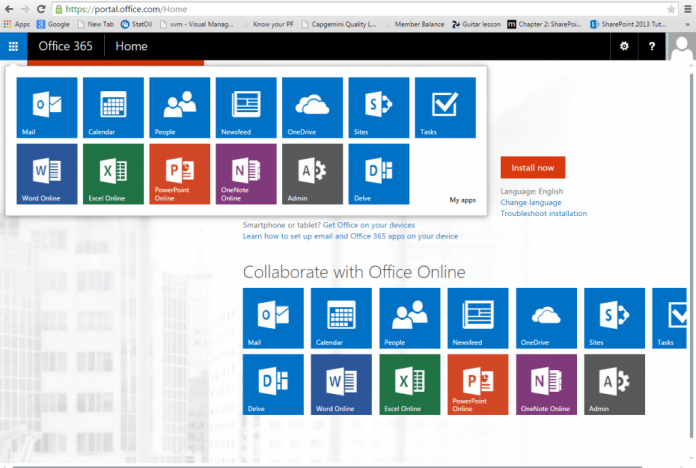Click Sites tile under Collaborate with Office Online

click(x=614, y=318)
